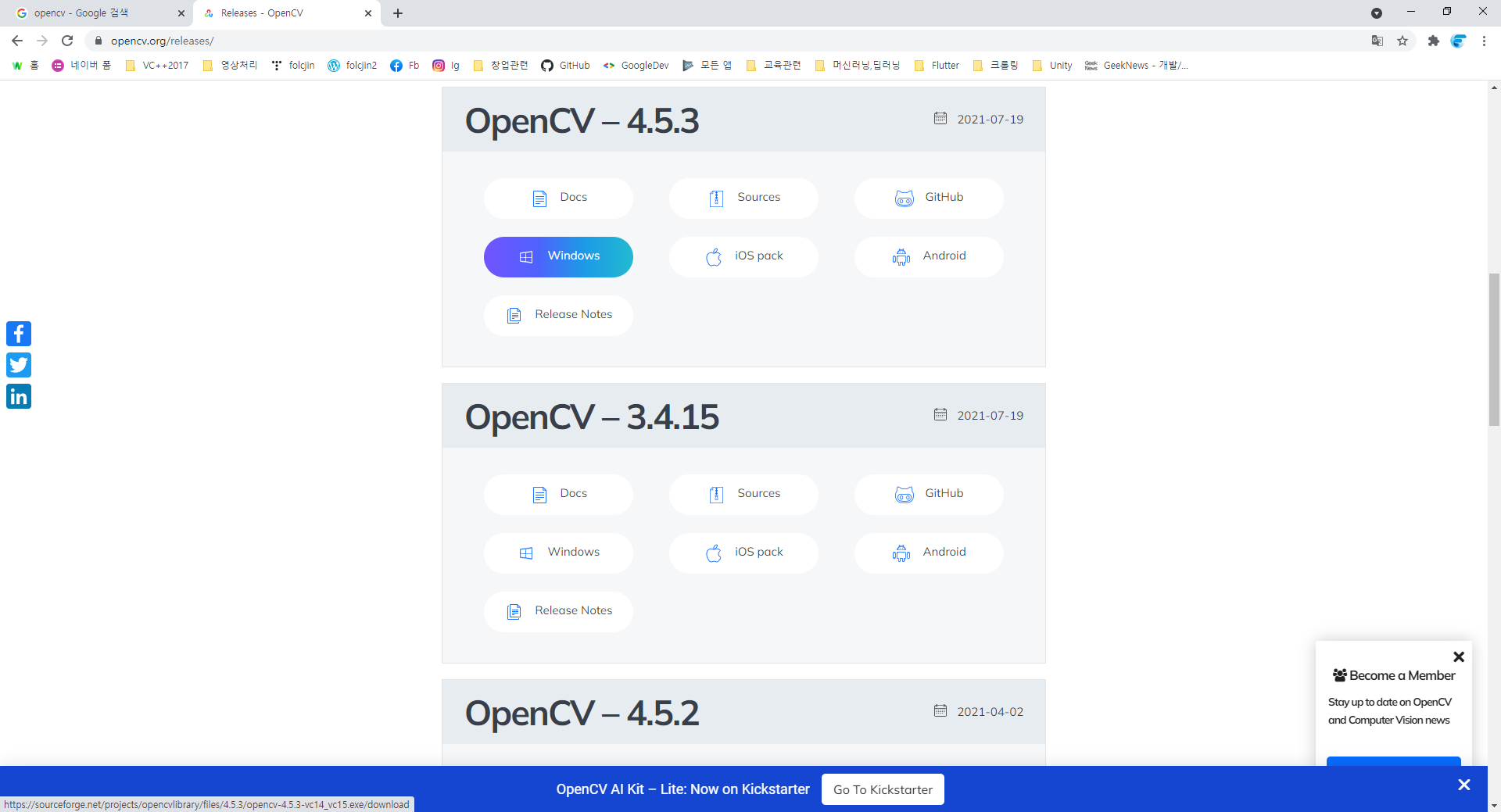Screen dimensions: 1501x812
Task: Download Windows build of OpenCV 4.5.3
Action: click(558, 256)
